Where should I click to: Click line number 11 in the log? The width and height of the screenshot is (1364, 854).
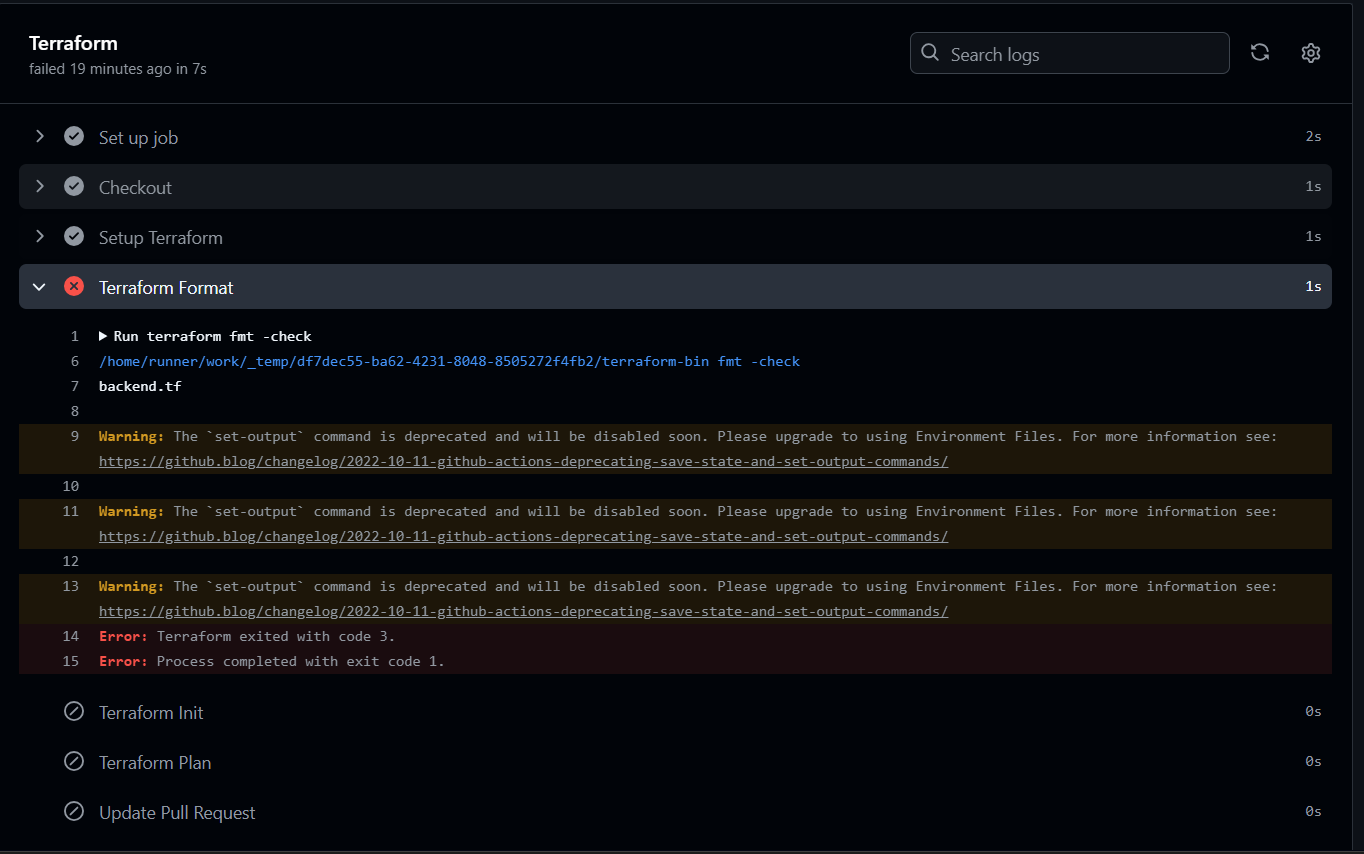click(x=70, y=511)
